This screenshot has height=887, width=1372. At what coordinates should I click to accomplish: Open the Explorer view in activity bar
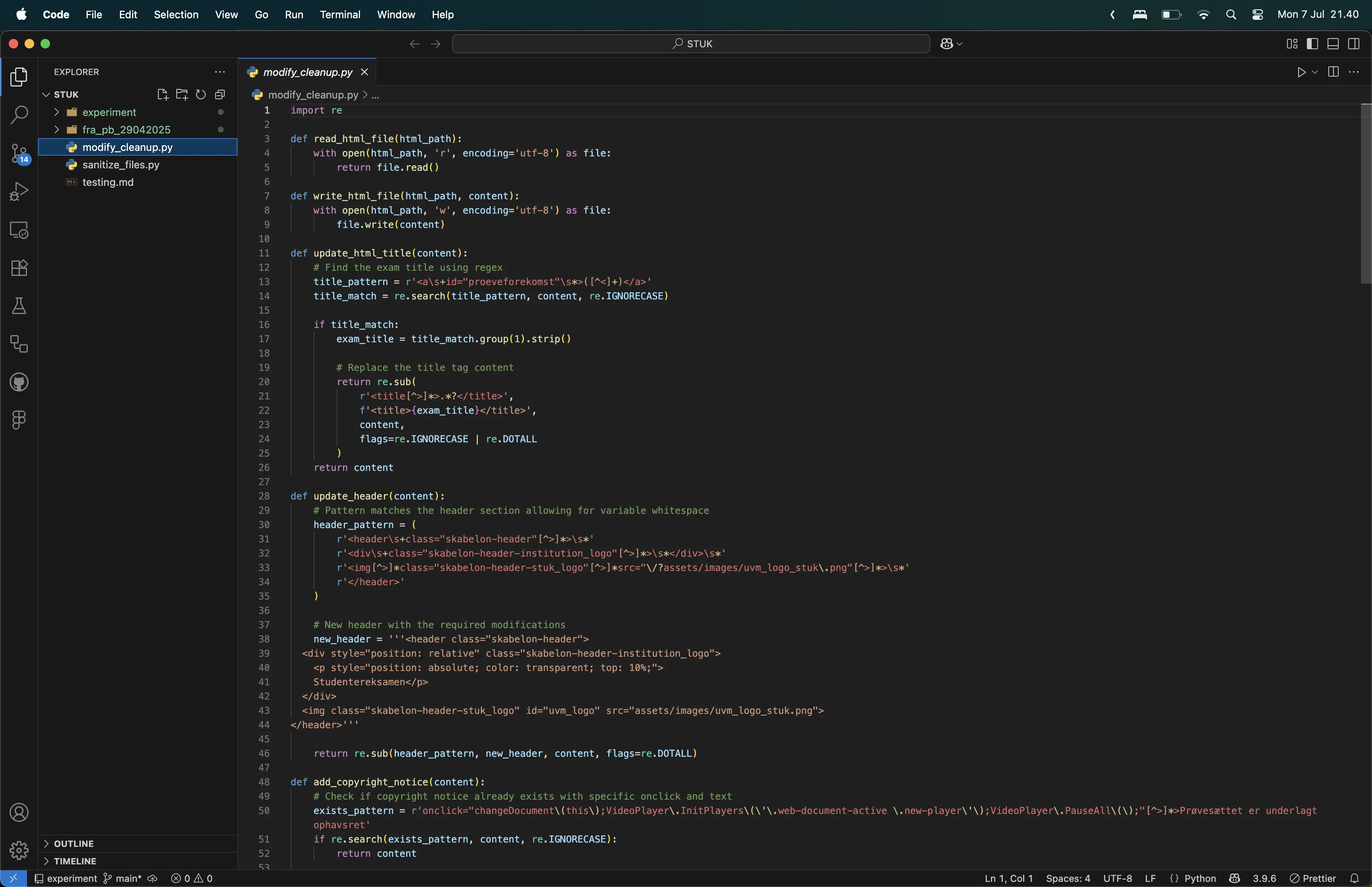coord(19,77)
